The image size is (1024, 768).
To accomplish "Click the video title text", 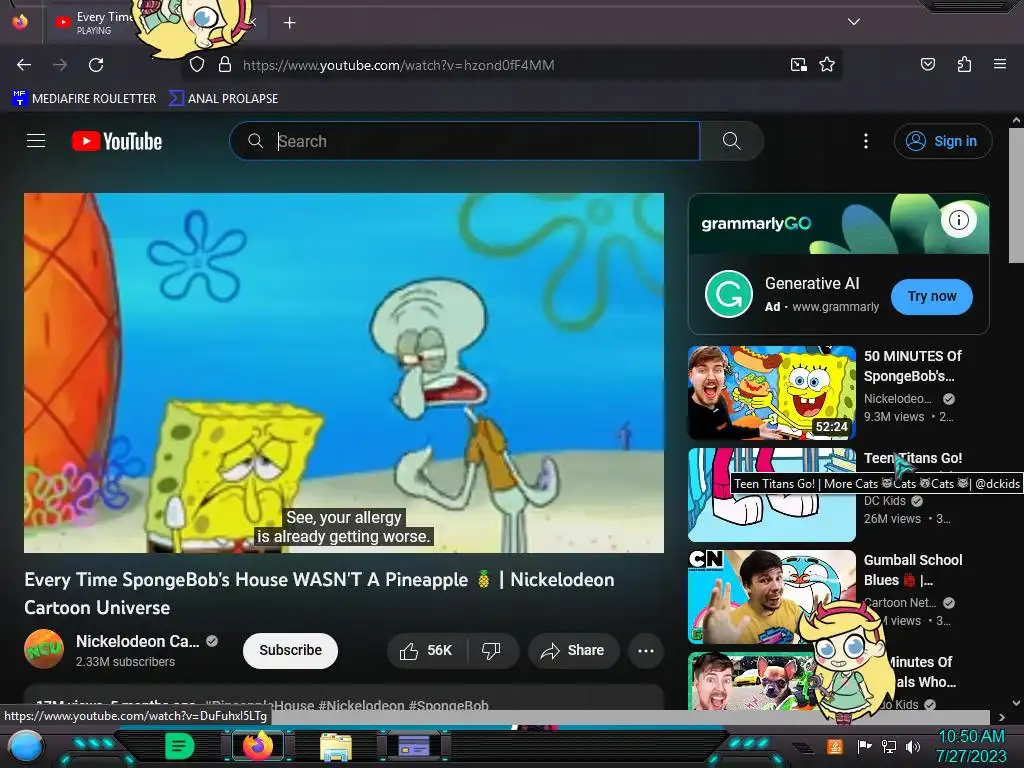I will coord(319,593).
